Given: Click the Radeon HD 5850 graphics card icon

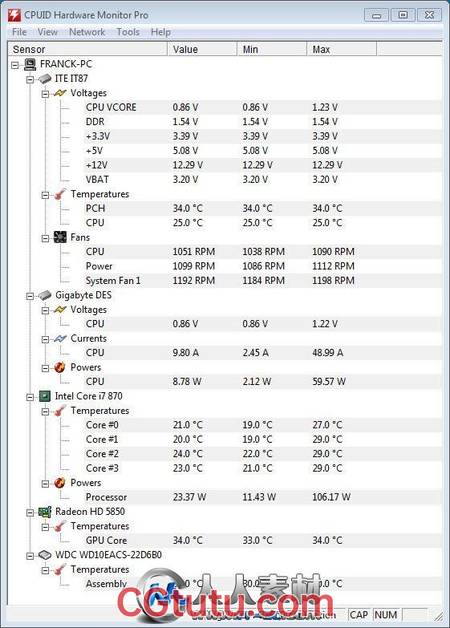Looking at the screenshot, I should pyautogui.click(x=45, y=512).
